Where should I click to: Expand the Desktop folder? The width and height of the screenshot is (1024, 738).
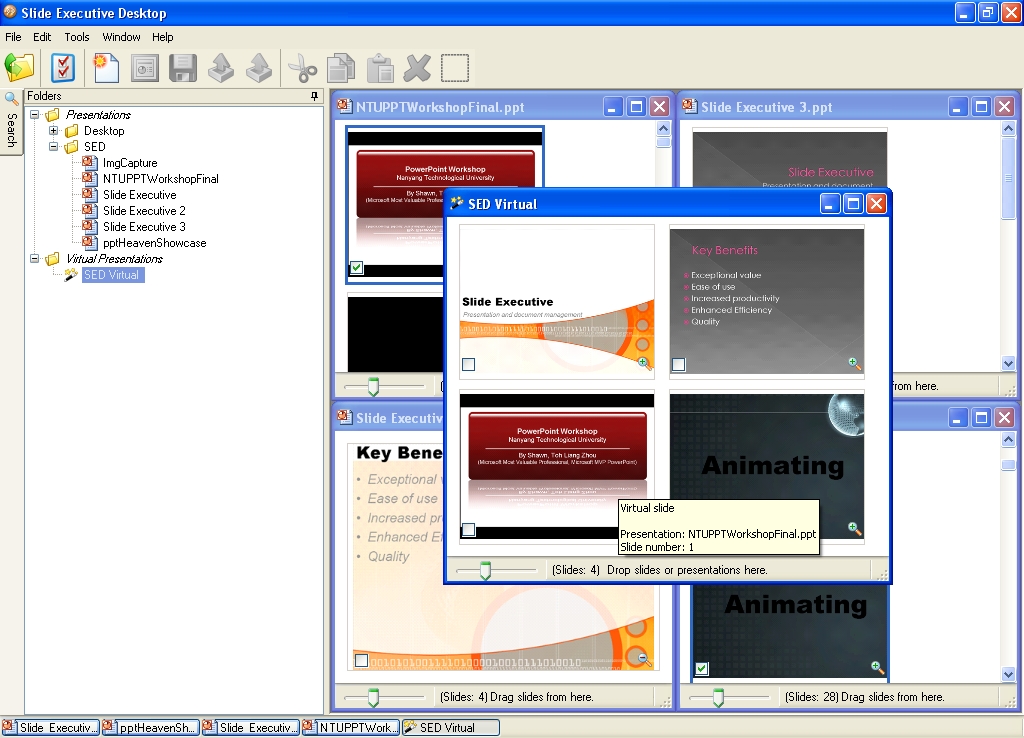54,131
